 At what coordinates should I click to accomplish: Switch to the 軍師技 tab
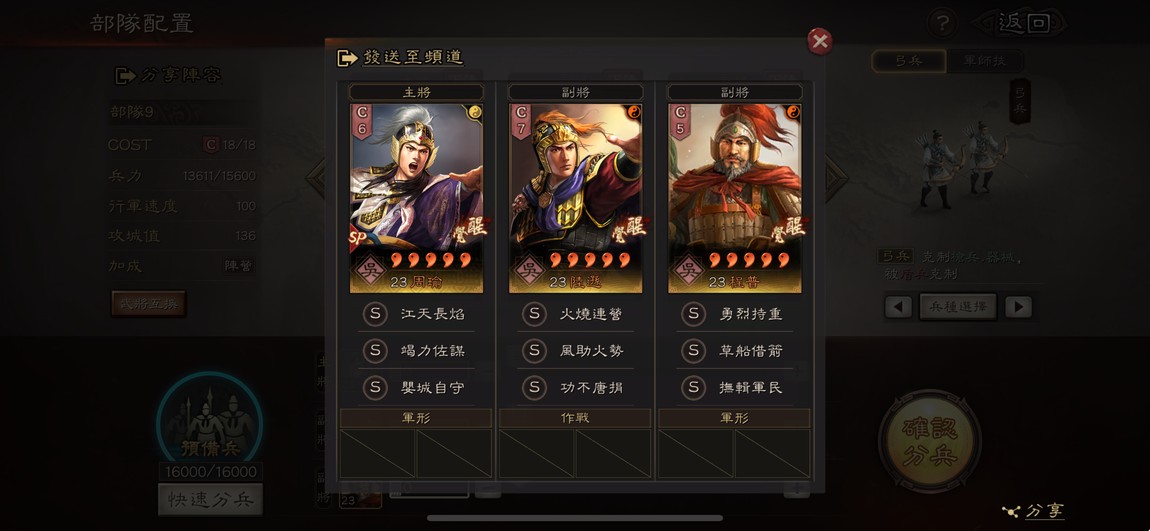(984, 61)
